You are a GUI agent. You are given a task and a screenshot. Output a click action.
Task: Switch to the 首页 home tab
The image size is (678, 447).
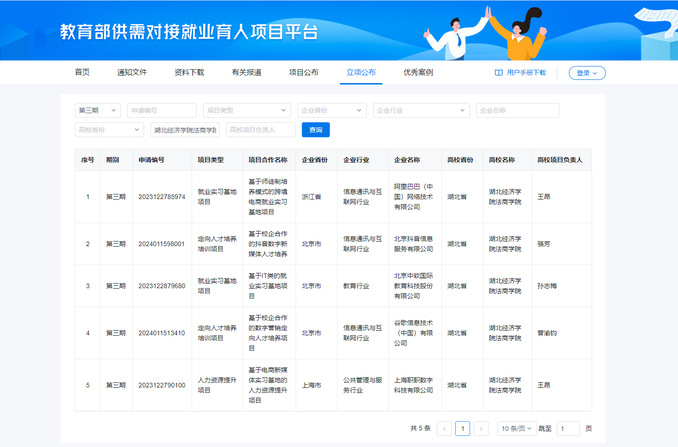point(82,73)
